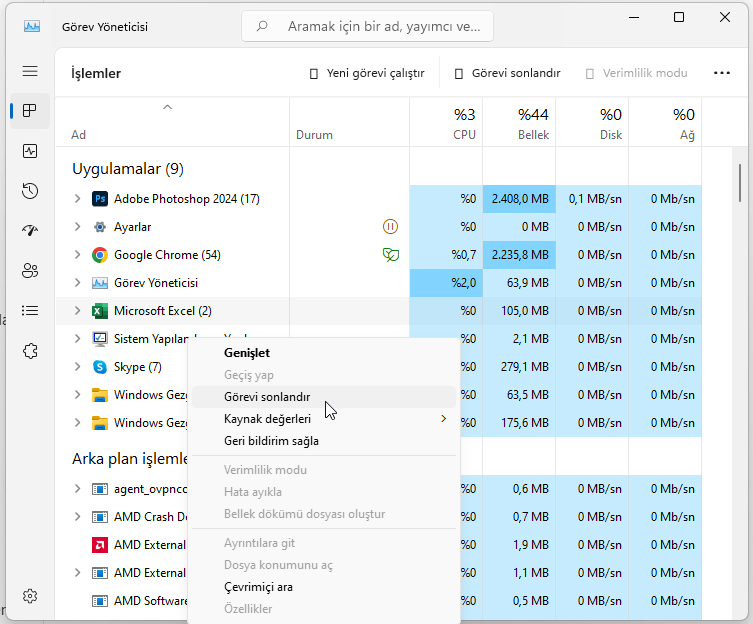Choose Geri bildirim sağla menu item
This screenshot has width=753, height=624.
coord(324,441)
